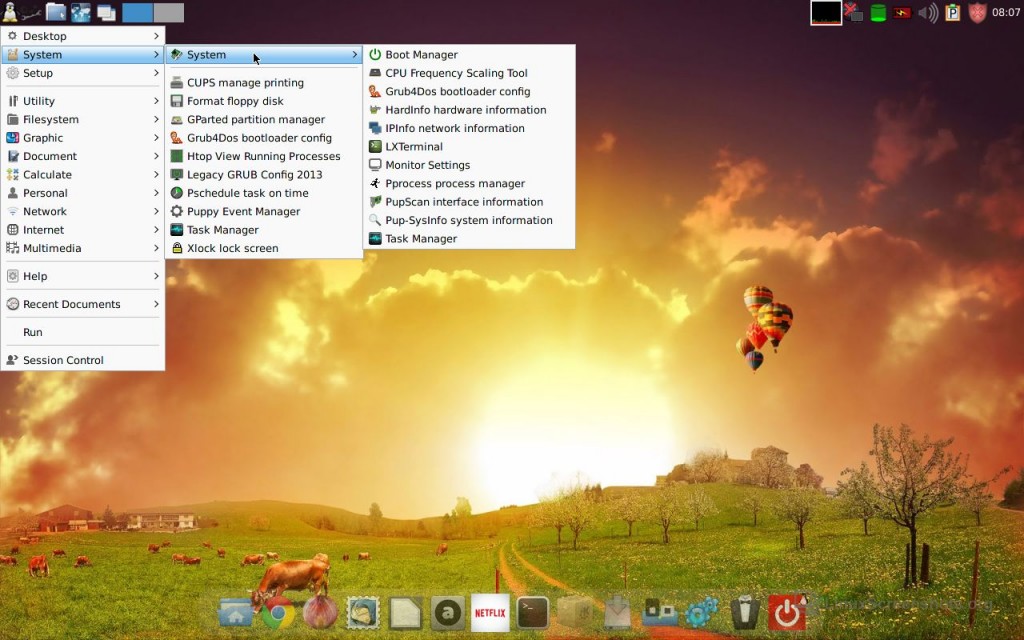Select the first blue workspace in pager
Screen dimensions: 1024x640
click(x=138, y=13)
